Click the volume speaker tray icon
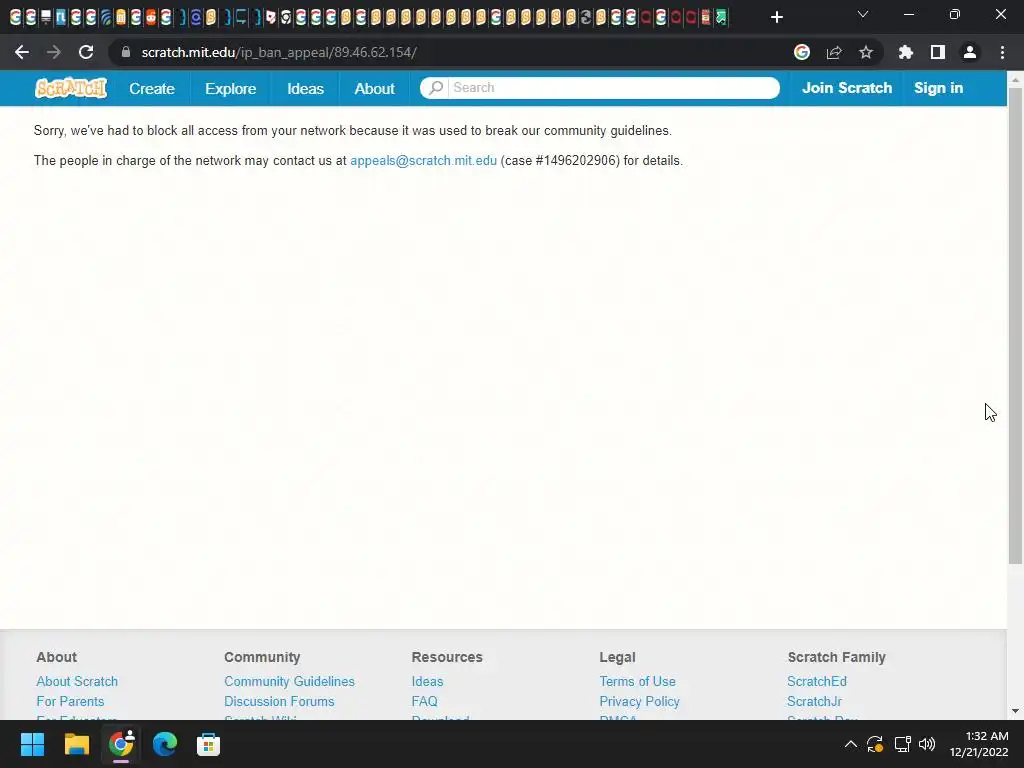The width and height of the screenshot is (1024, 768). (x=927, y=744)
